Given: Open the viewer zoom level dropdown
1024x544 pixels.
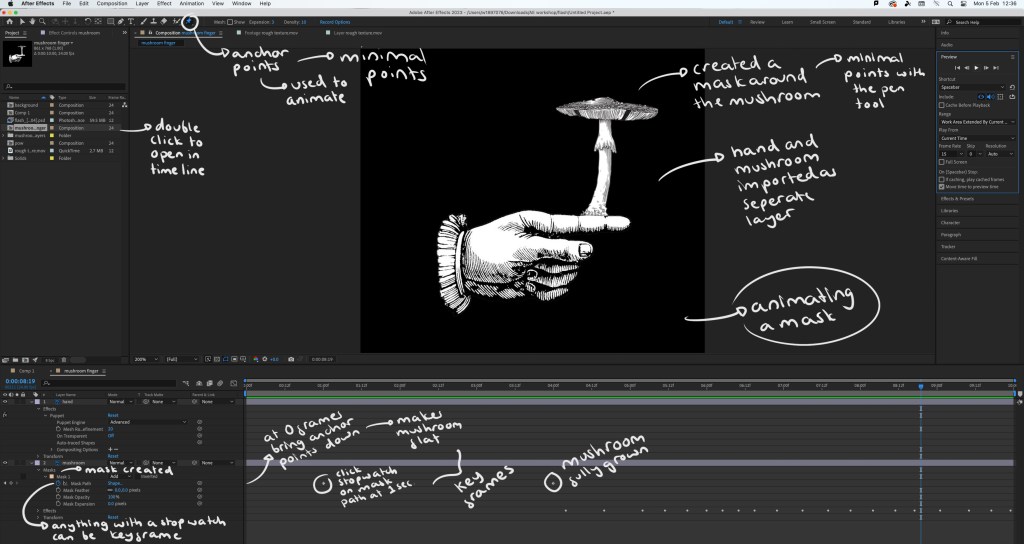Looking at the screenshot, I should [144, 359].
